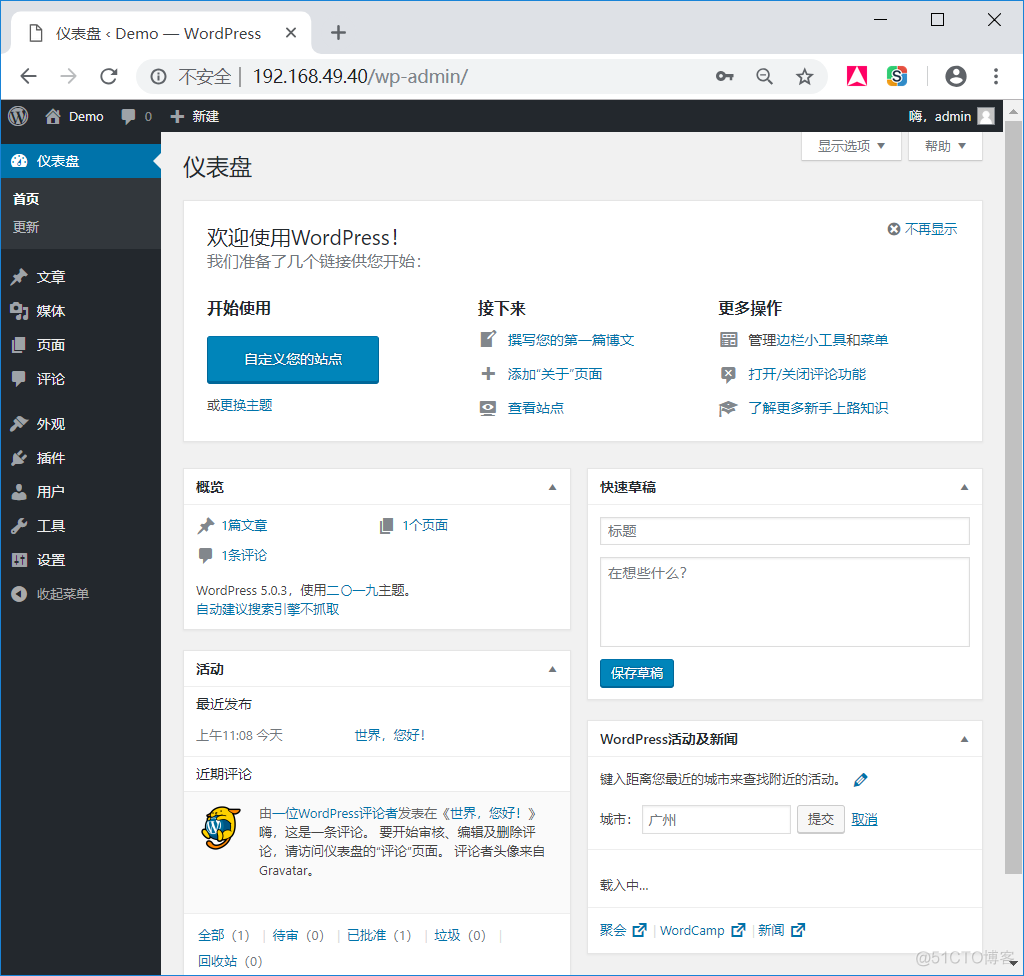
Task: Open recent post 世界，您好！
Action: pyautogui.click(x=390, y=736)
